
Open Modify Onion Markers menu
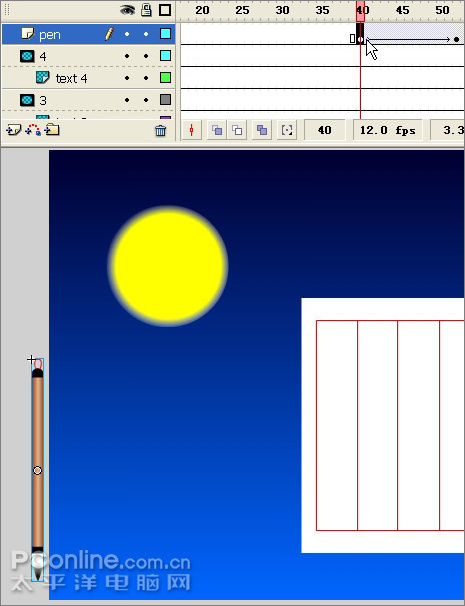(287, 130)
